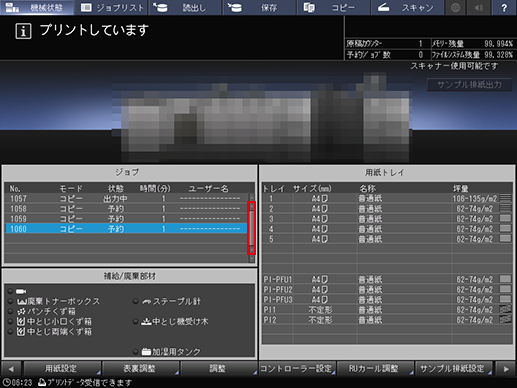517x388 pixels.
Task: Click the 原稿カウンター value
Action: tap(421, 44)
